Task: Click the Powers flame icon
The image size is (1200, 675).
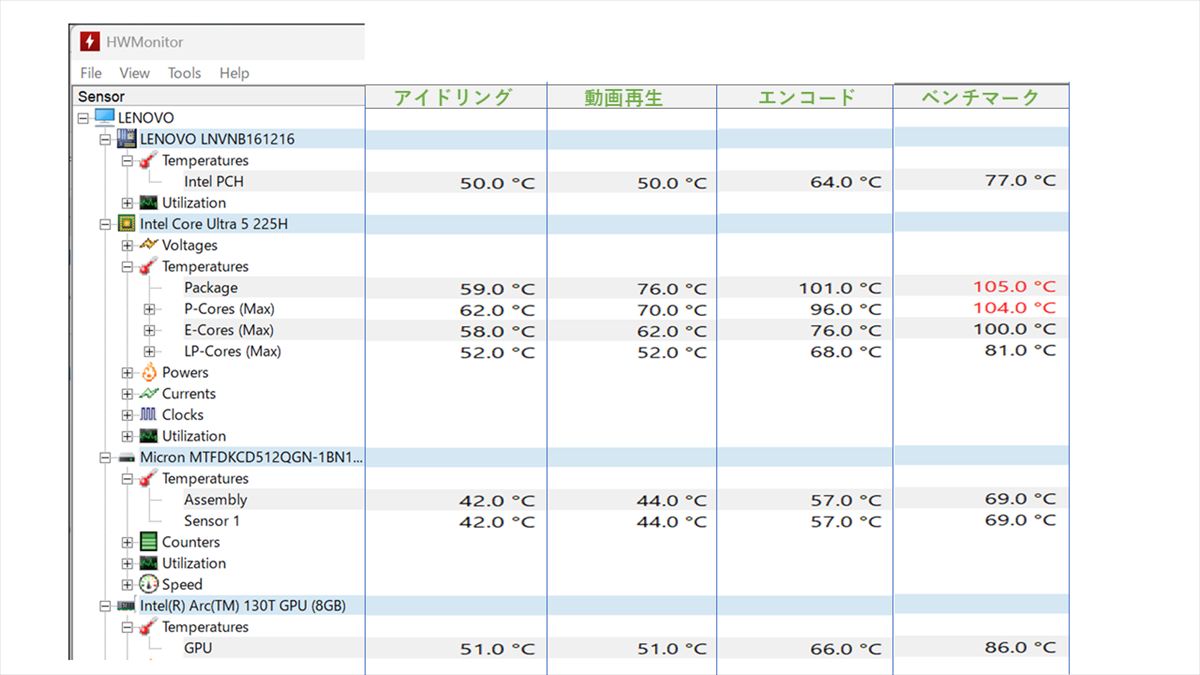Action: (148, 372)
